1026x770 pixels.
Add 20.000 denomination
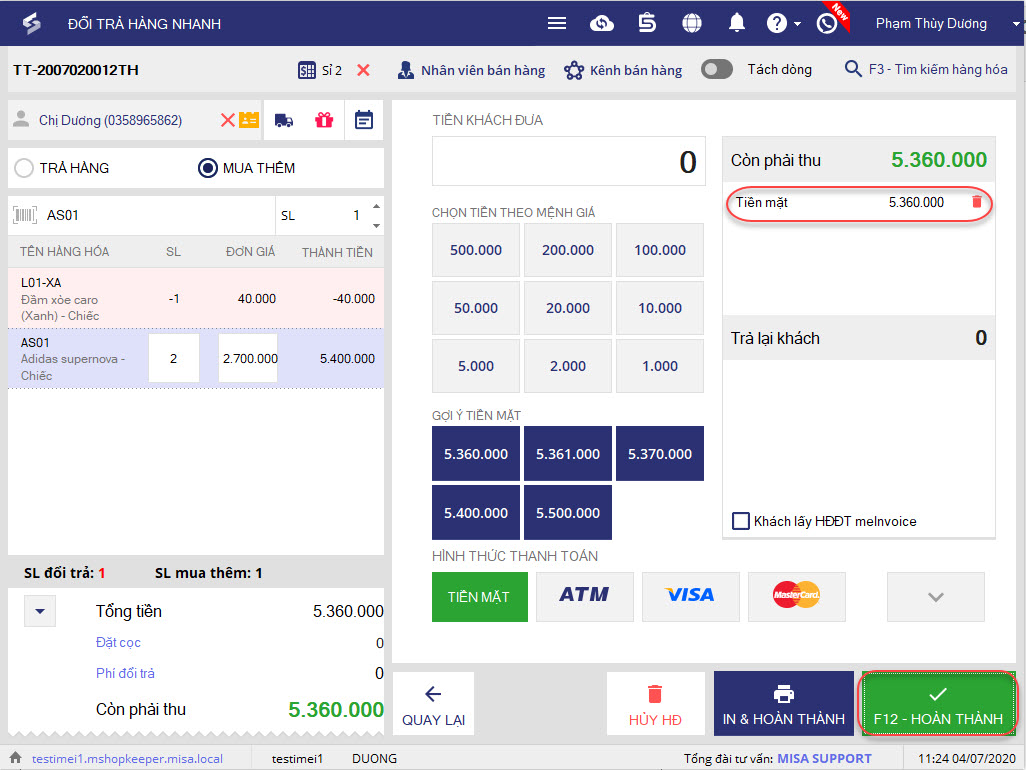click(568, 308)
